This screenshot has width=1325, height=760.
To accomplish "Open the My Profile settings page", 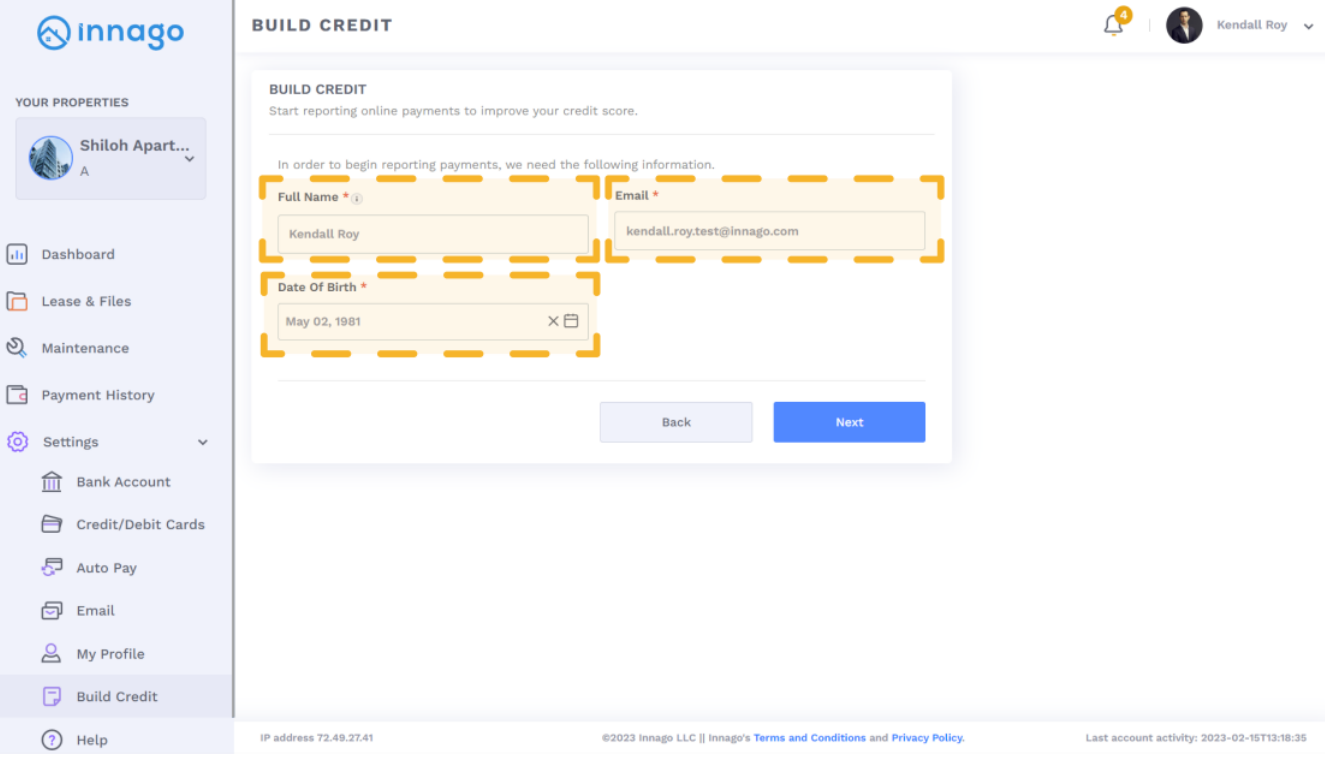I will (x=110, y=654).
